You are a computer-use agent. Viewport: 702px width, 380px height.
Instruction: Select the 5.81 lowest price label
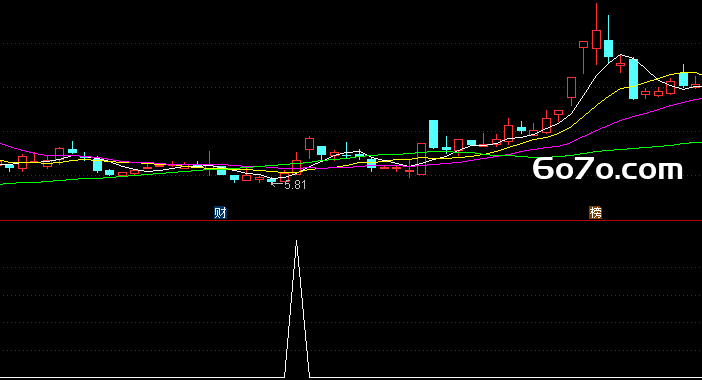pyautogui.click(x=295, y=185)
